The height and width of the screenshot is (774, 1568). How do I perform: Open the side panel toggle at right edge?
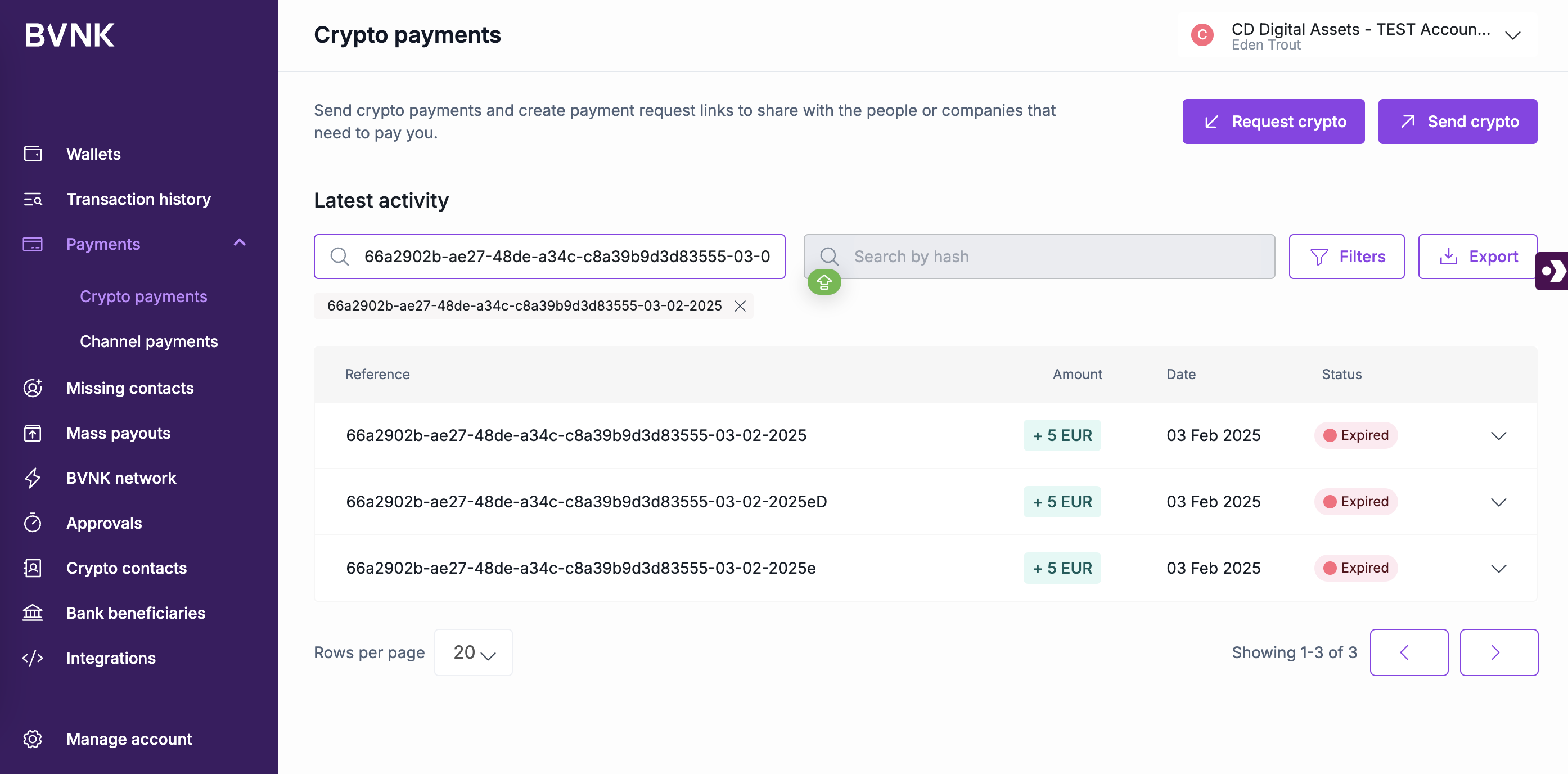tap(1552, 271)
